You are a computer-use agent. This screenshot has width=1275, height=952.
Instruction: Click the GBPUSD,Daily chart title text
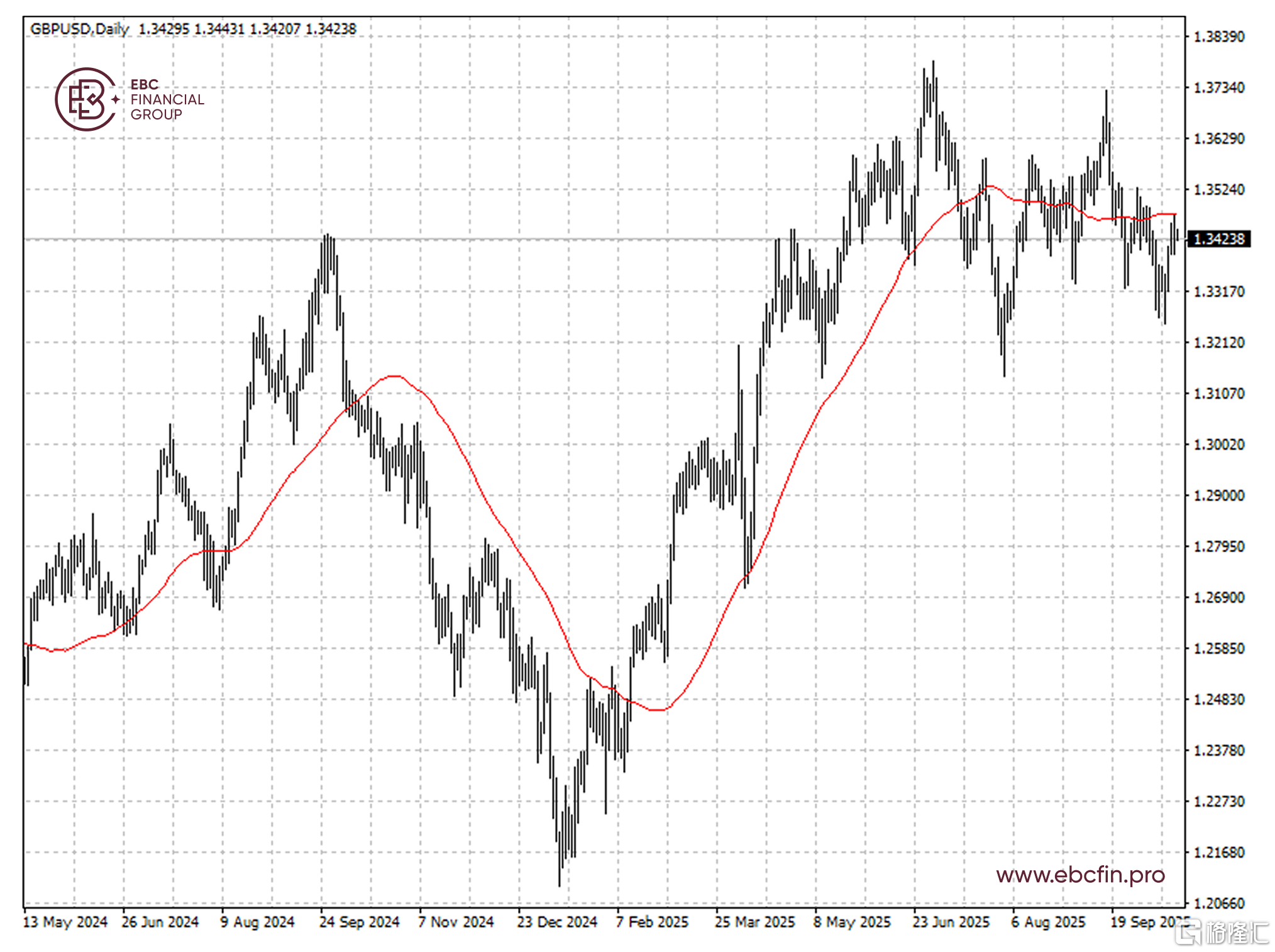(x=80, y=29)
